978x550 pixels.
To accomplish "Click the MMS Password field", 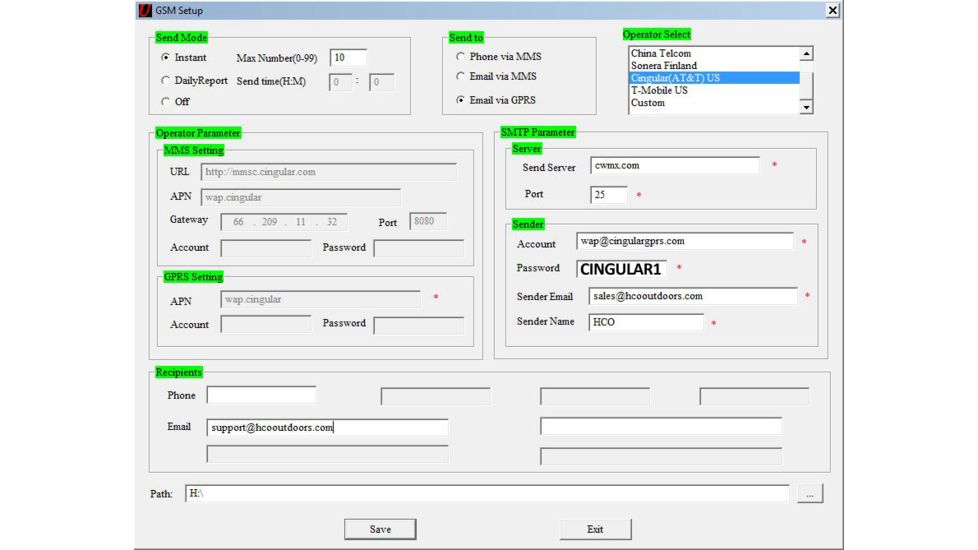I will [419, 248].
